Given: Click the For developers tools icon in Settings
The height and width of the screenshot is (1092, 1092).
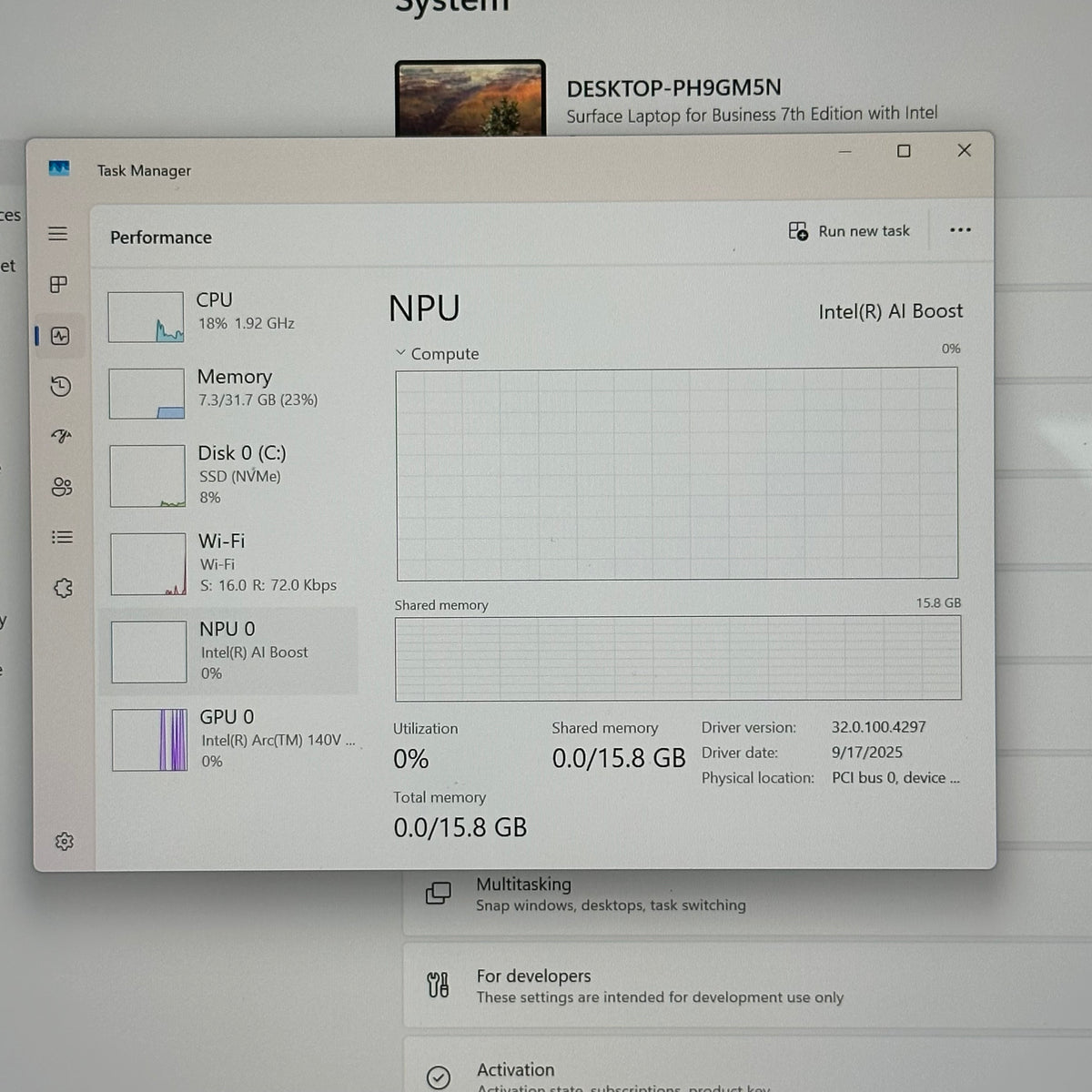Looking at the screenshot, I should (x=438, y=985).
